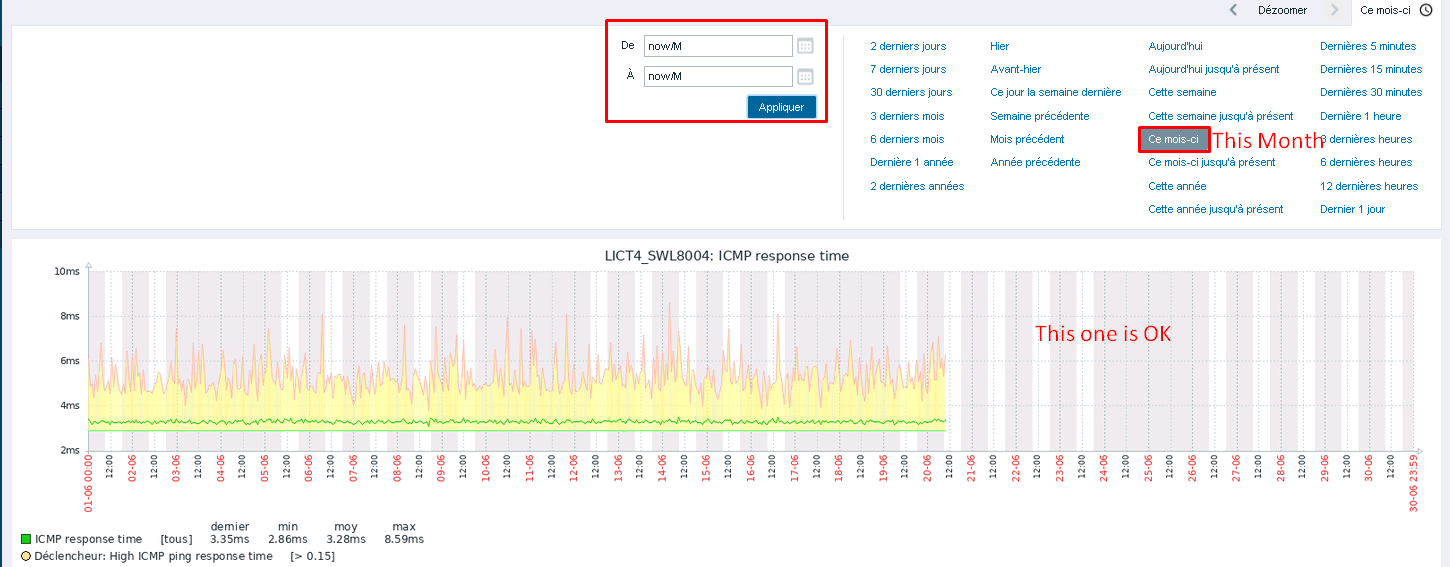Select Cette année preset

[1177, 186]
